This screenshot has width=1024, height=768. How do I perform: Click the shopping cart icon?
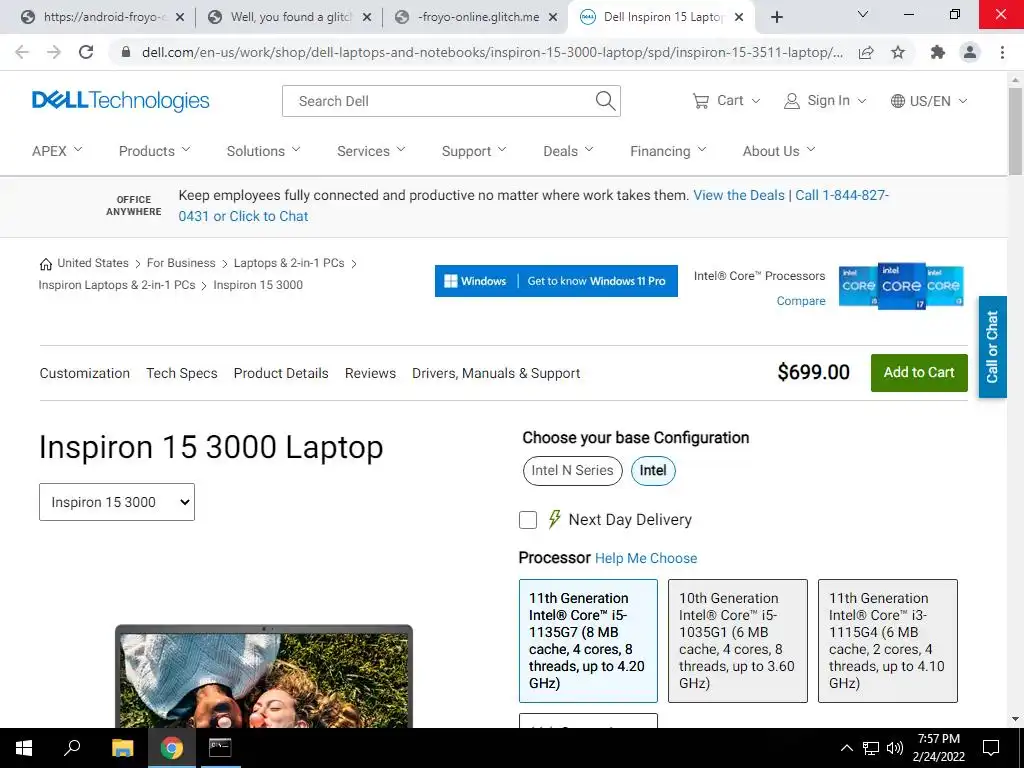[x=701, y=101]
